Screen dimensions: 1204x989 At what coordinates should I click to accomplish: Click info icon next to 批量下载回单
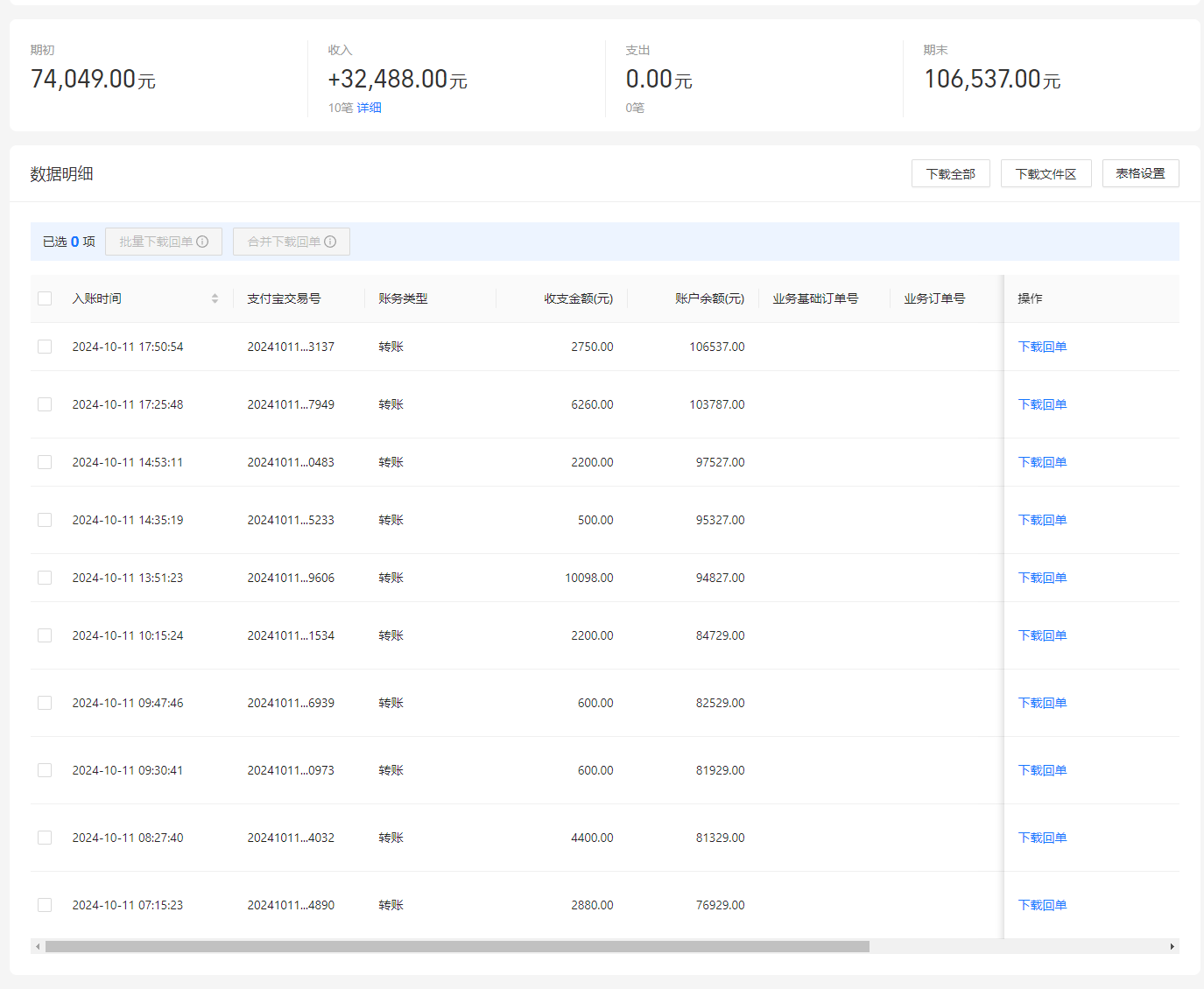pyautogui.click(x=202, y=242)
